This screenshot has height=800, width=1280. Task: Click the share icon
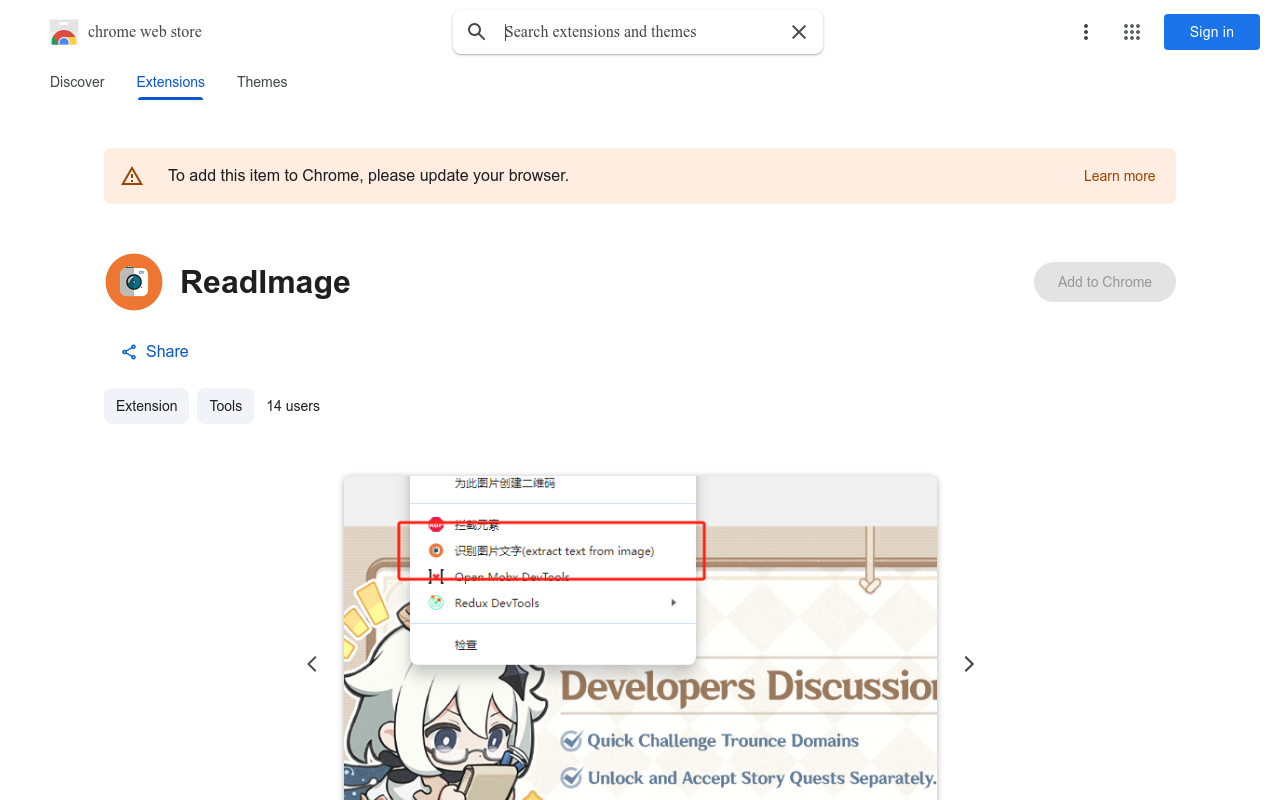[x=129, y=352]
